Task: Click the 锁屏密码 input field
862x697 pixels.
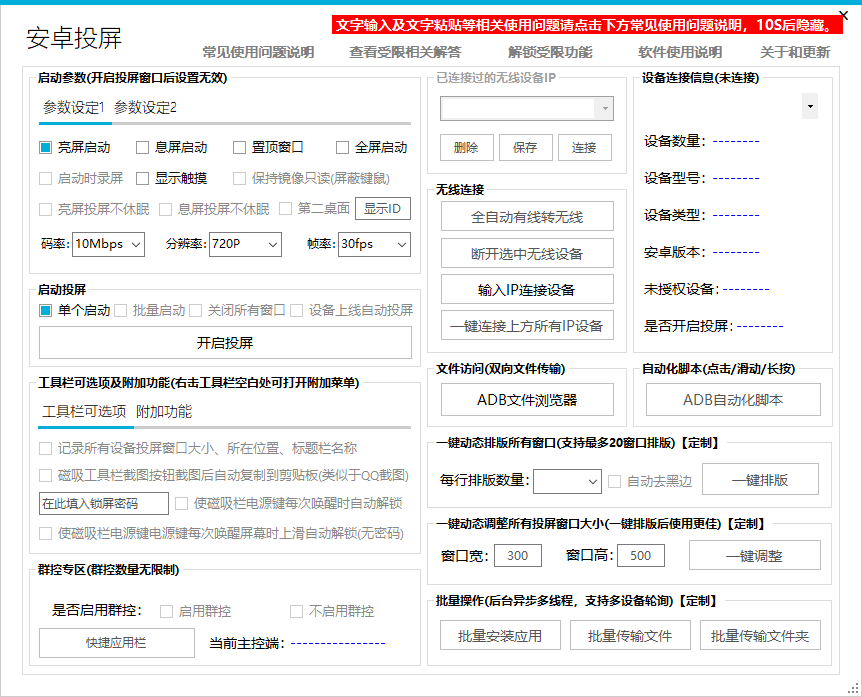Action: pyautogui.click(x=104, y=503)
